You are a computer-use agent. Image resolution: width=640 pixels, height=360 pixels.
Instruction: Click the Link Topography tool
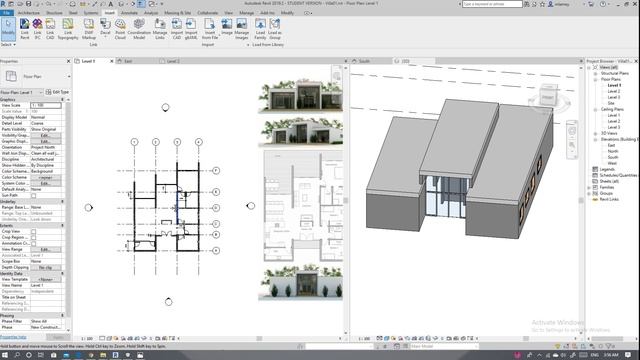68,29
